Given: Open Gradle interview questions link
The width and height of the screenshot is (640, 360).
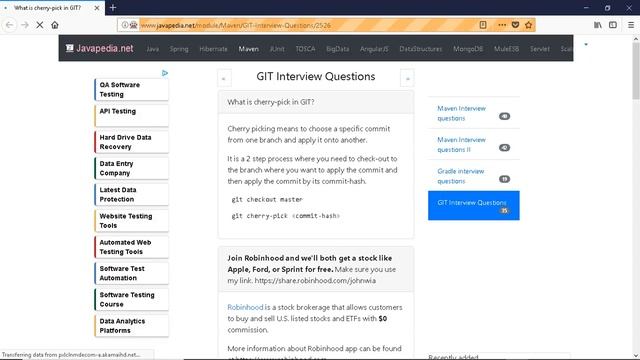Looking at the screenshot, I should click(461, 176).
